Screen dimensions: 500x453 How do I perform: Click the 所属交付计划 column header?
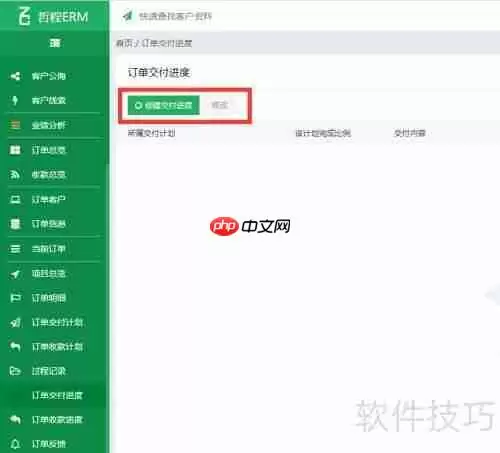coord(151,133)
